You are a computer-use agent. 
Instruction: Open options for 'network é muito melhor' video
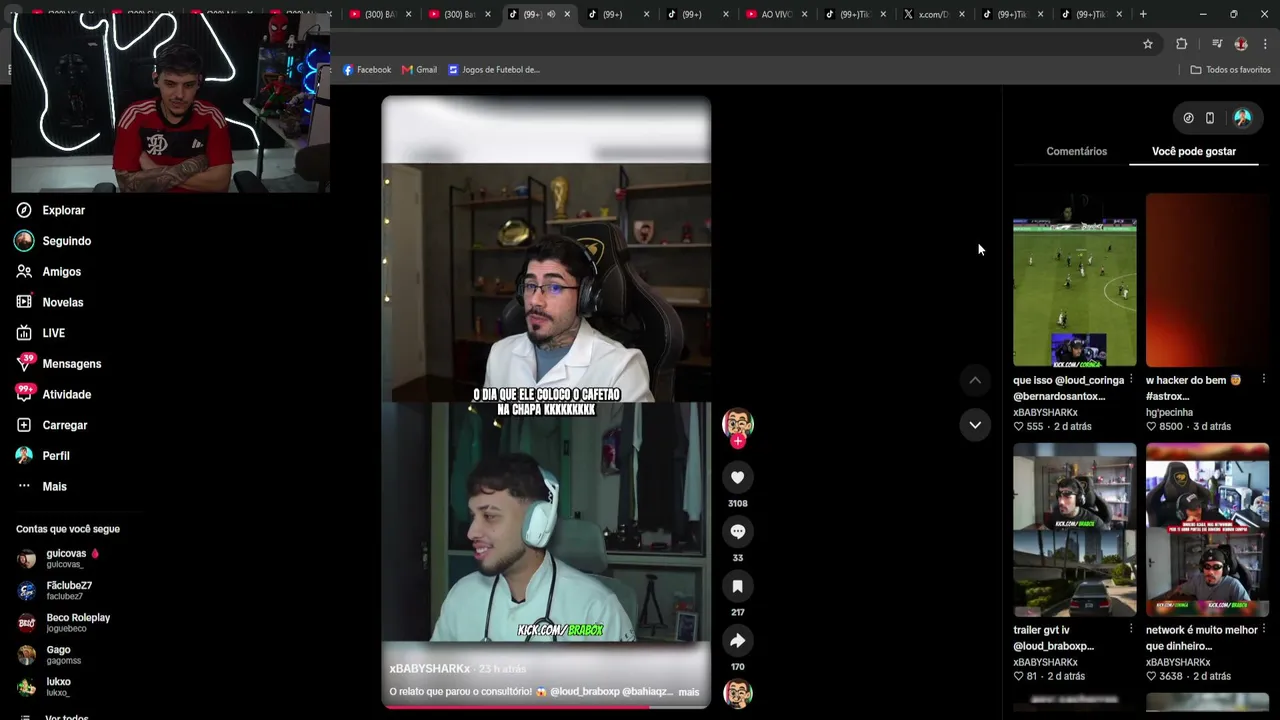(1264, 630)
